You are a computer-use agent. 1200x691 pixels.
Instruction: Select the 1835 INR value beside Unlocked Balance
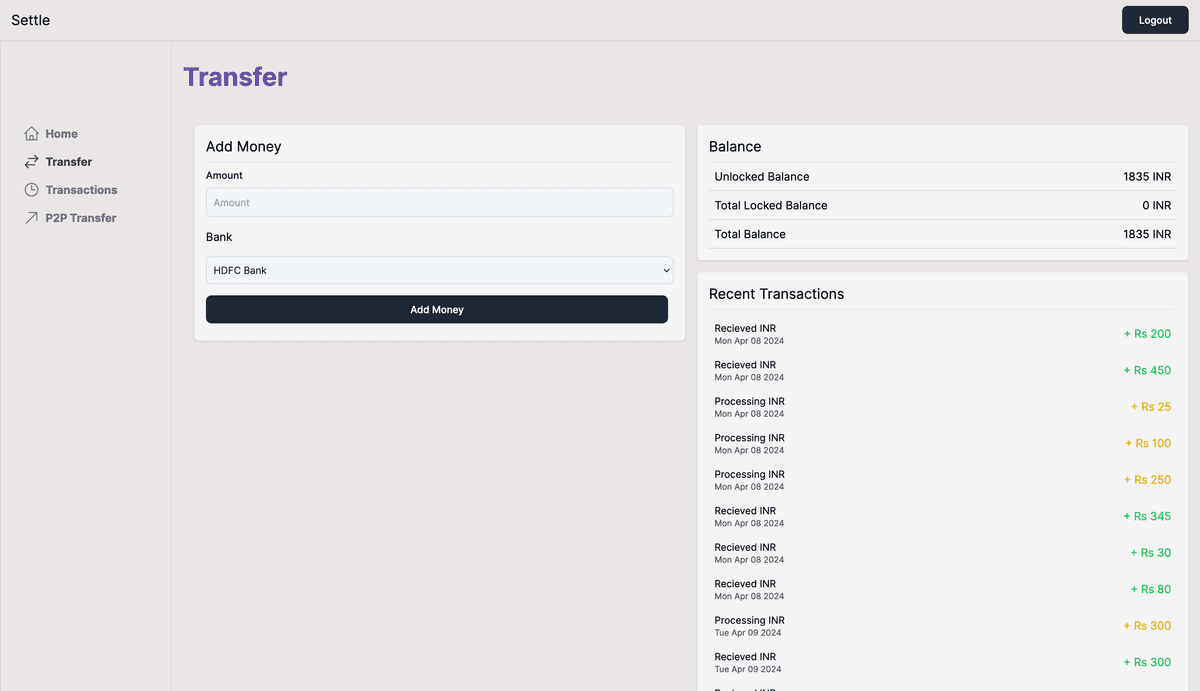(1147, 177)
